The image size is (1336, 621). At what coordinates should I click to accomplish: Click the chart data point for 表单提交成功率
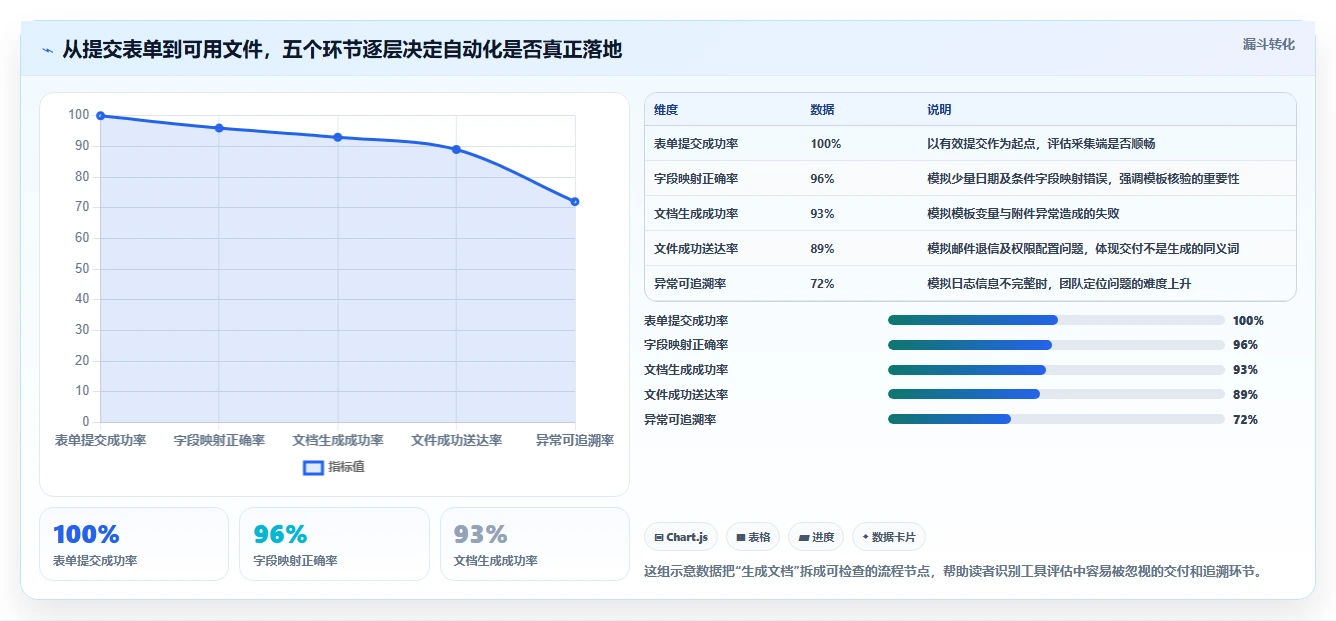[x=100, y=116]
